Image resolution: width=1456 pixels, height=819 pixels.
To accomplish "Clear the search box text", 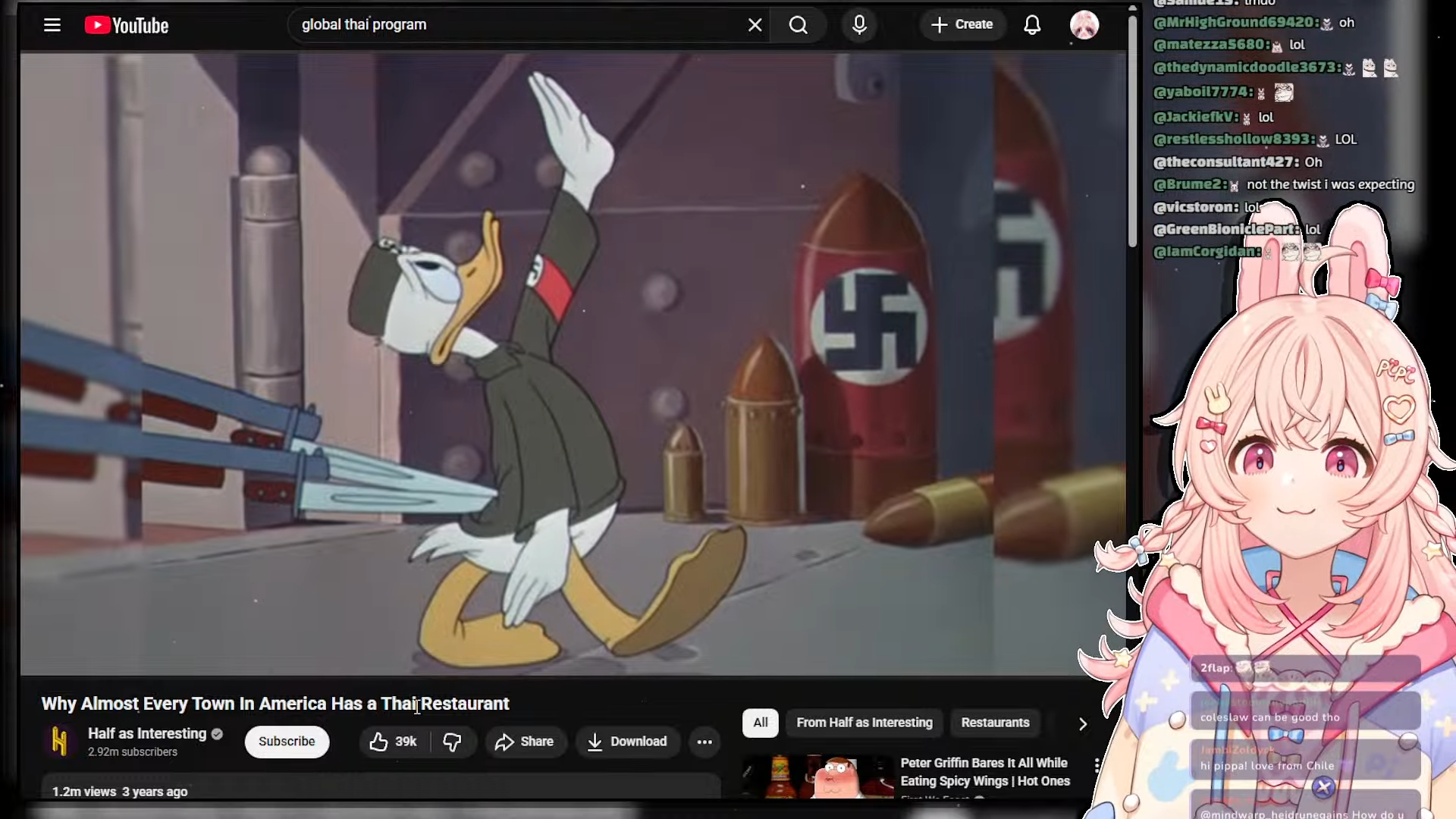I will (x=755, y=25).
